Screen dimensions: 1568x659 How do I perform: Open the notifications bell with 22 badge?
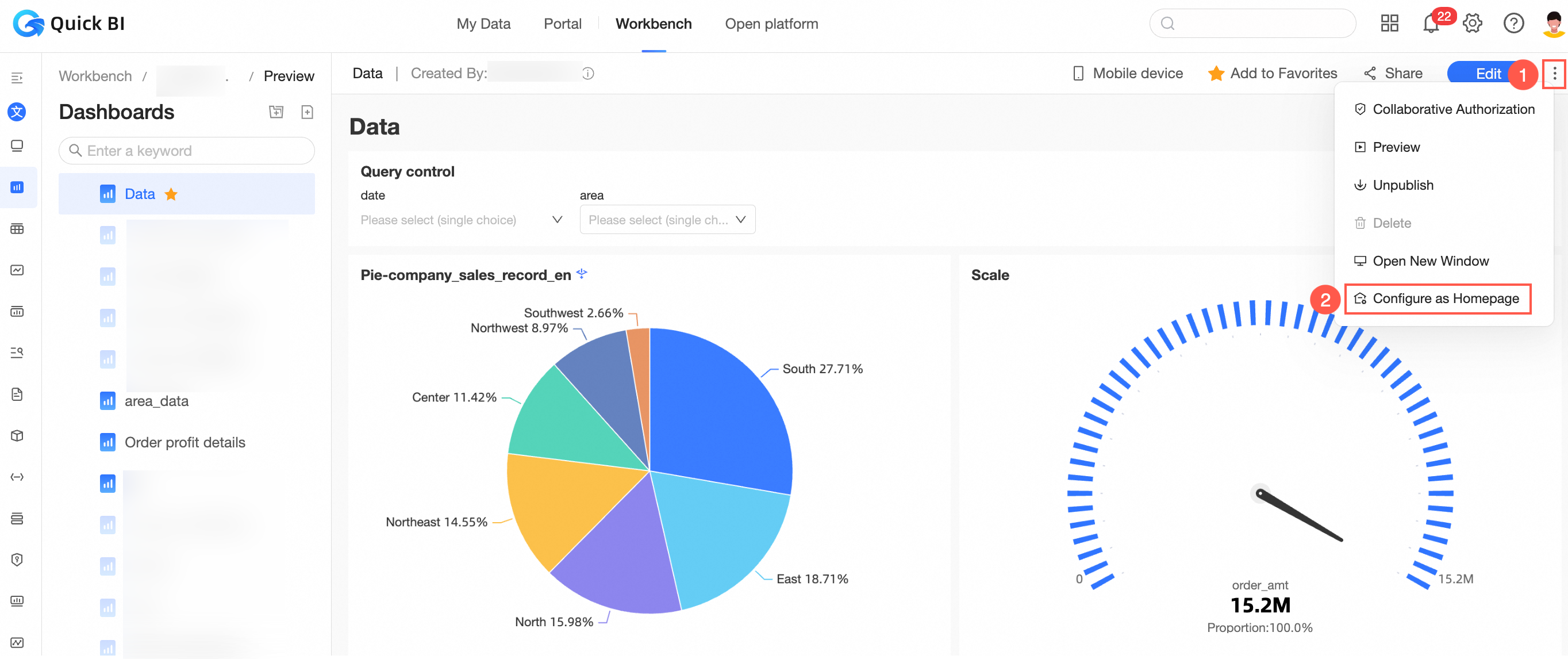tap(1431, 24)
